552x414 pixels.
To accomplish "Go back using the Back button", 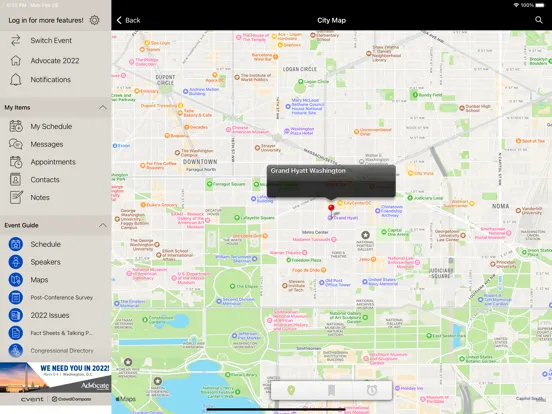I will click(x=128, y=20).
